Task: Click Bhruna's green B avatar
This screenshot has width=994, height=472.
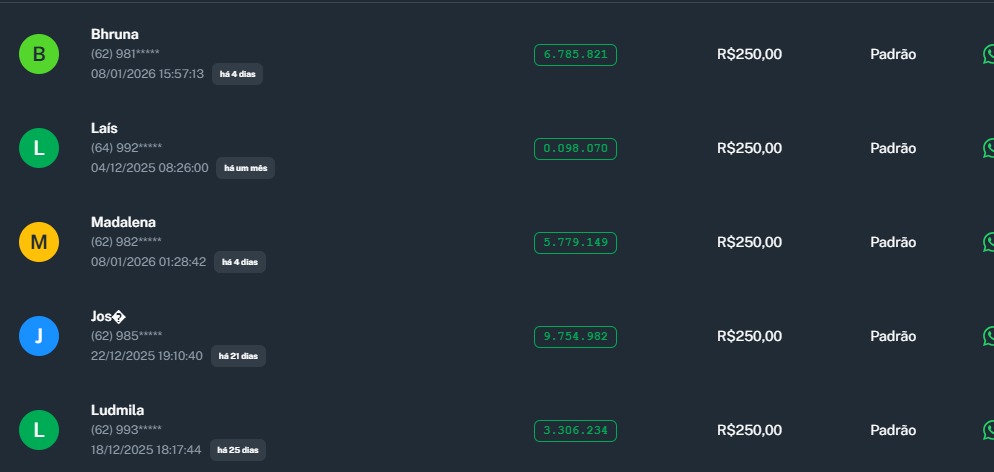Action: (39, 54)
